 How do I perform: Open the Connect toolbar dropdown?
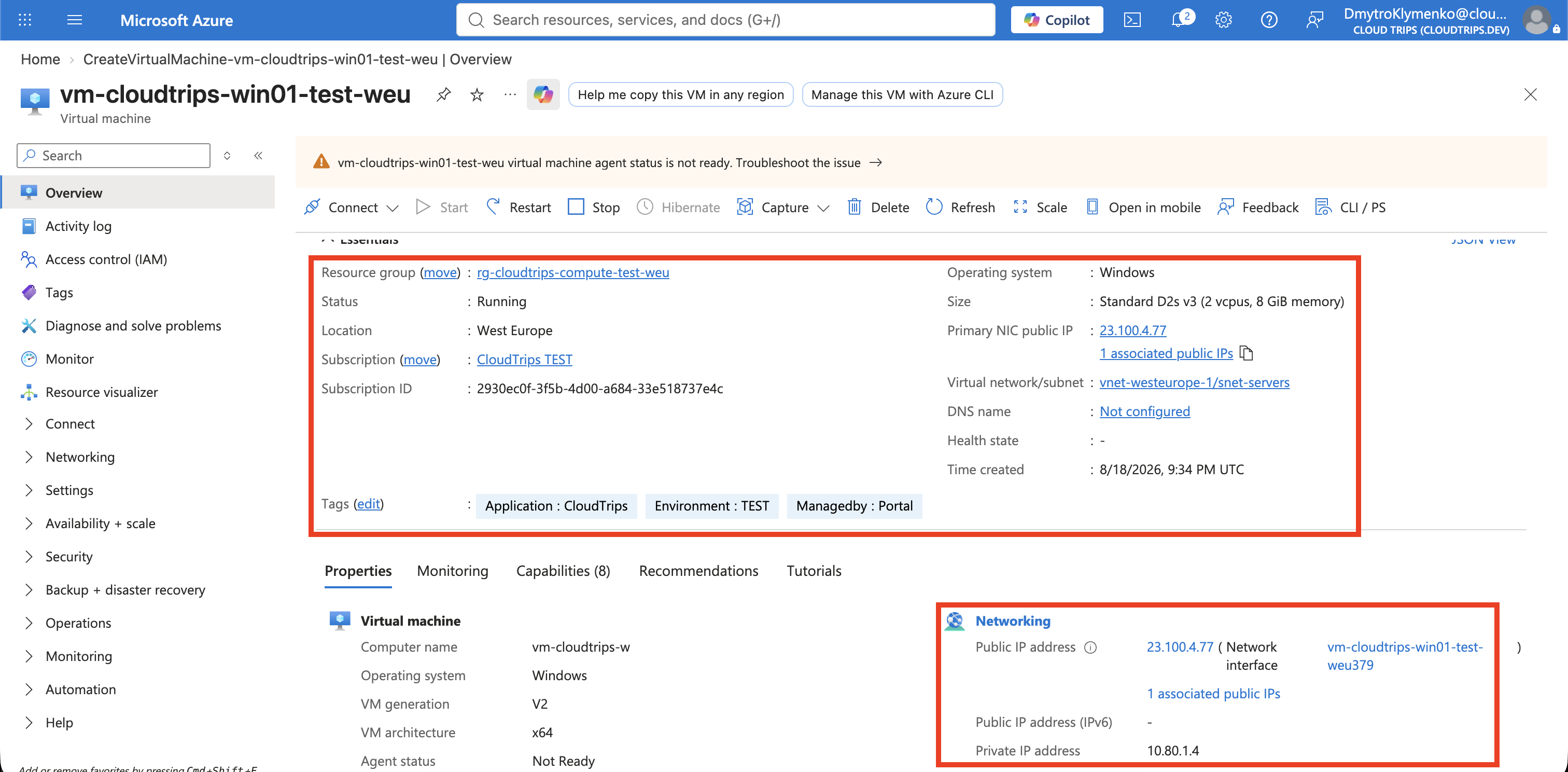click(x=351, y=207)
